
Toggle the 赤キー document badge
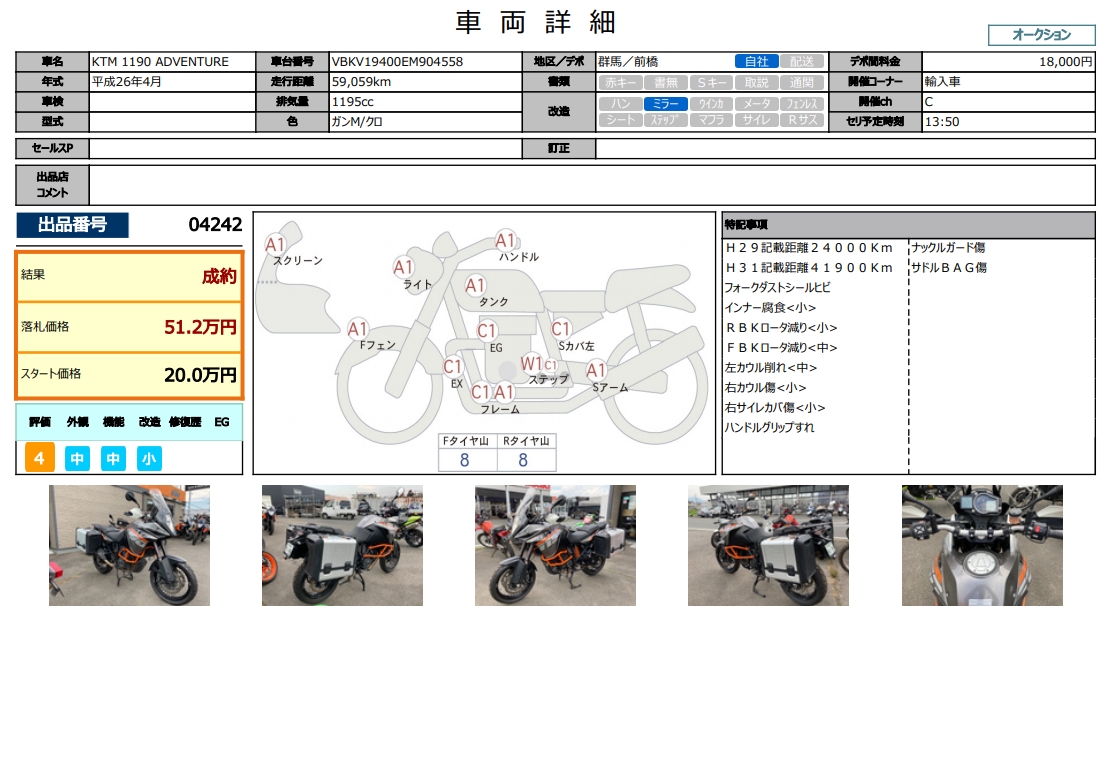coord(621,82)
